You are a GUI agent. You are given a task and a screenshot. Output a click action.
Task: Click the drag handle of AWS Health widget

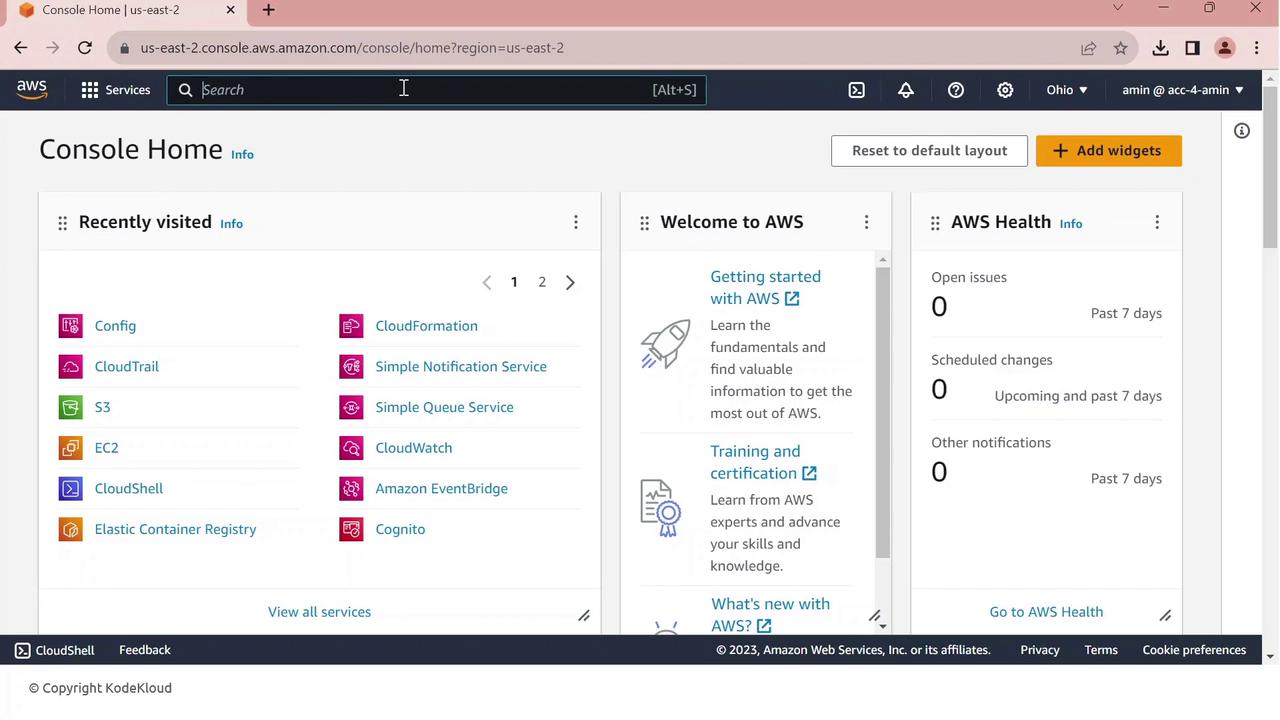pos(935,223)
